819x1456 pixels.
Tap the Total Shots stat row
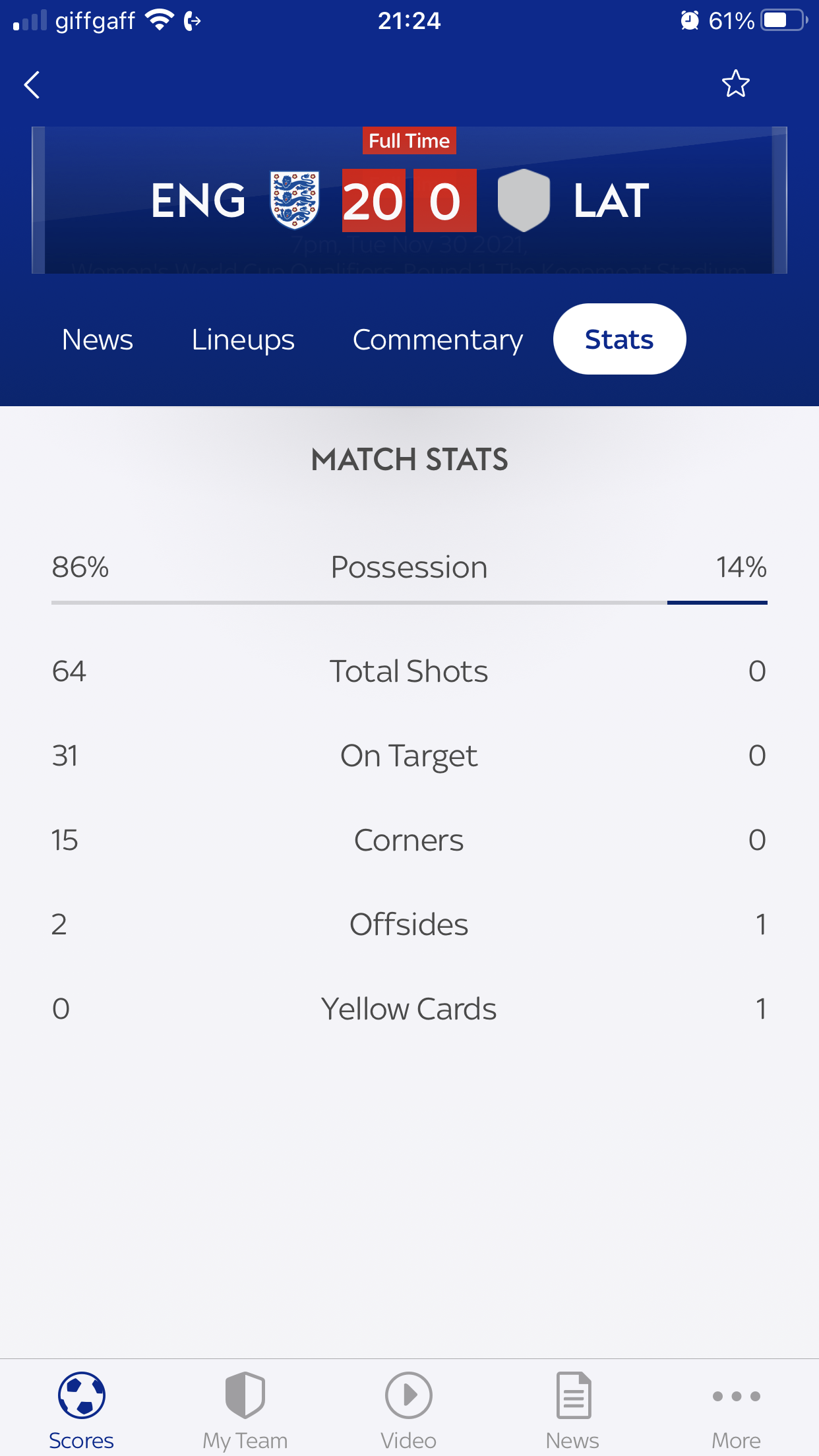pyautogui.click(x=409, y=671)
